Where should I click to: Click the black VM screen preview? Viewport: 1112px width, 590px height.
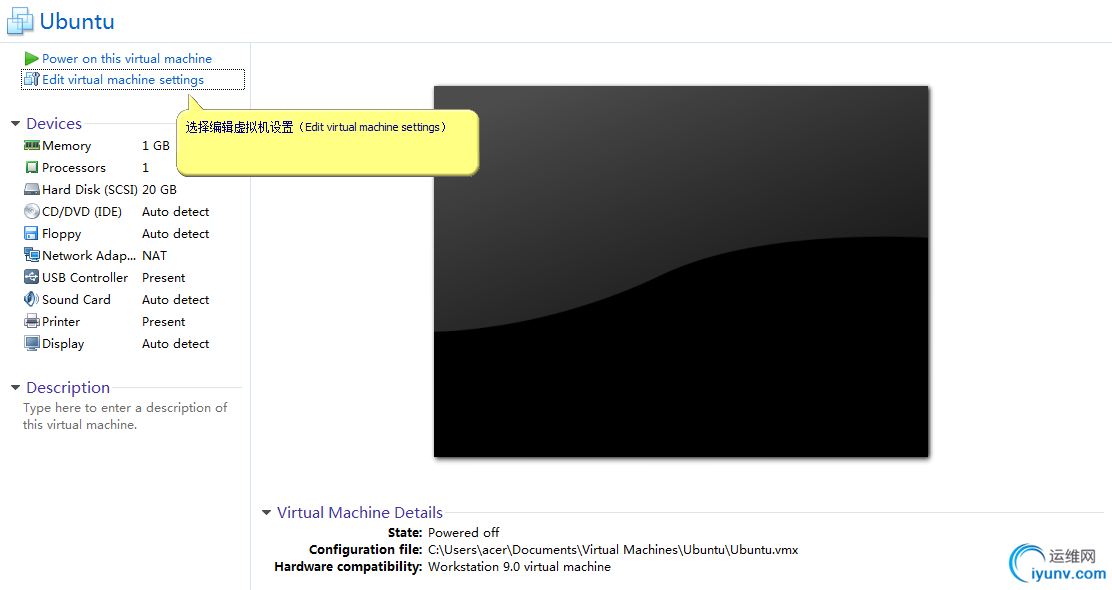(681, 272)
